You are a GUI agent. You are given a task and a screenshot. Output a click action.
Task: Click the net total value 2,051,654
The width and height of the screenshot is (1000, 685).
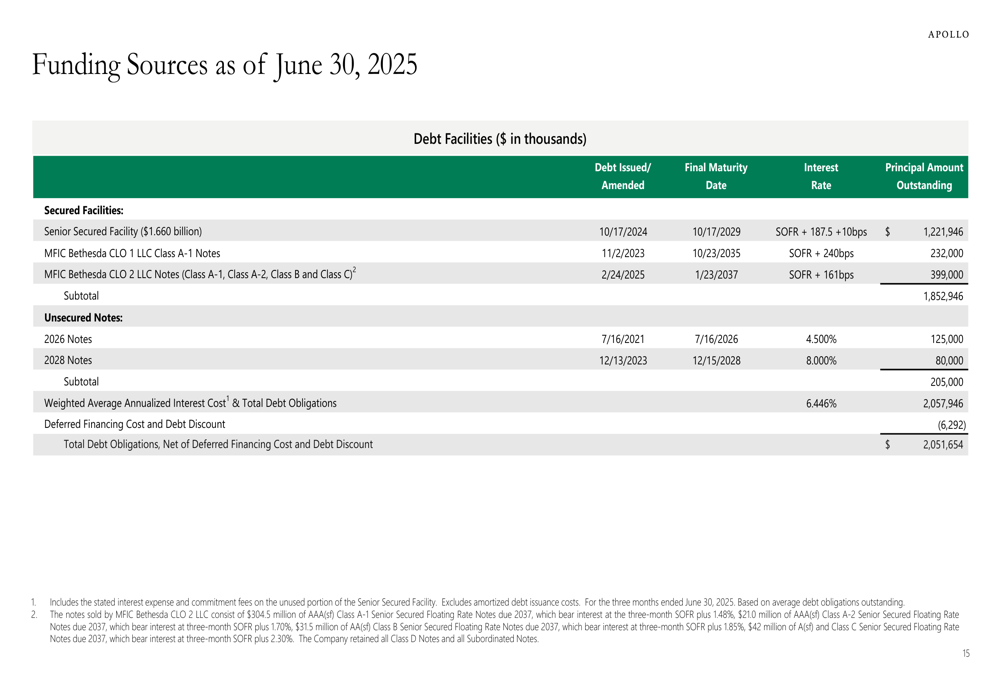[x=943, y=445]
